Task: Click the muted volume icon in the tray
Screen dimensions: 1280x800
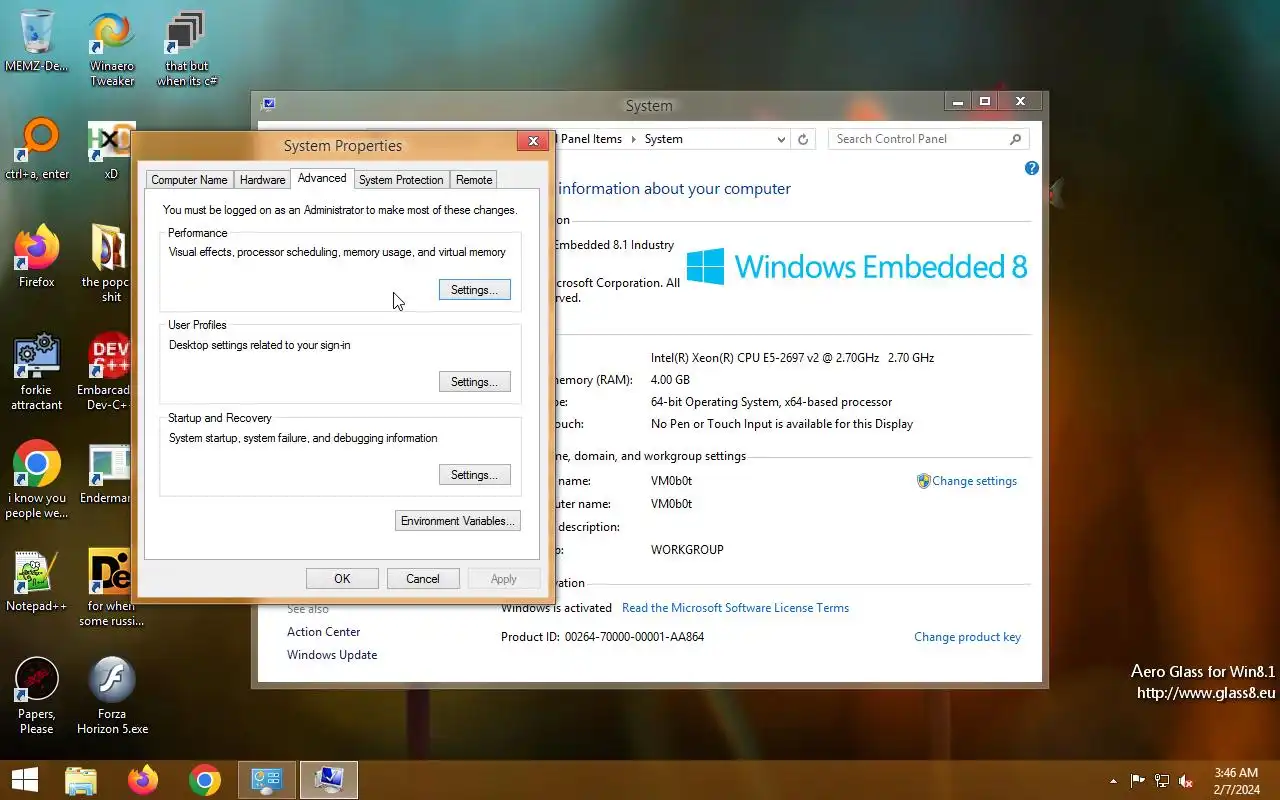Action: pyautogui.click(x=1186, y=781)
